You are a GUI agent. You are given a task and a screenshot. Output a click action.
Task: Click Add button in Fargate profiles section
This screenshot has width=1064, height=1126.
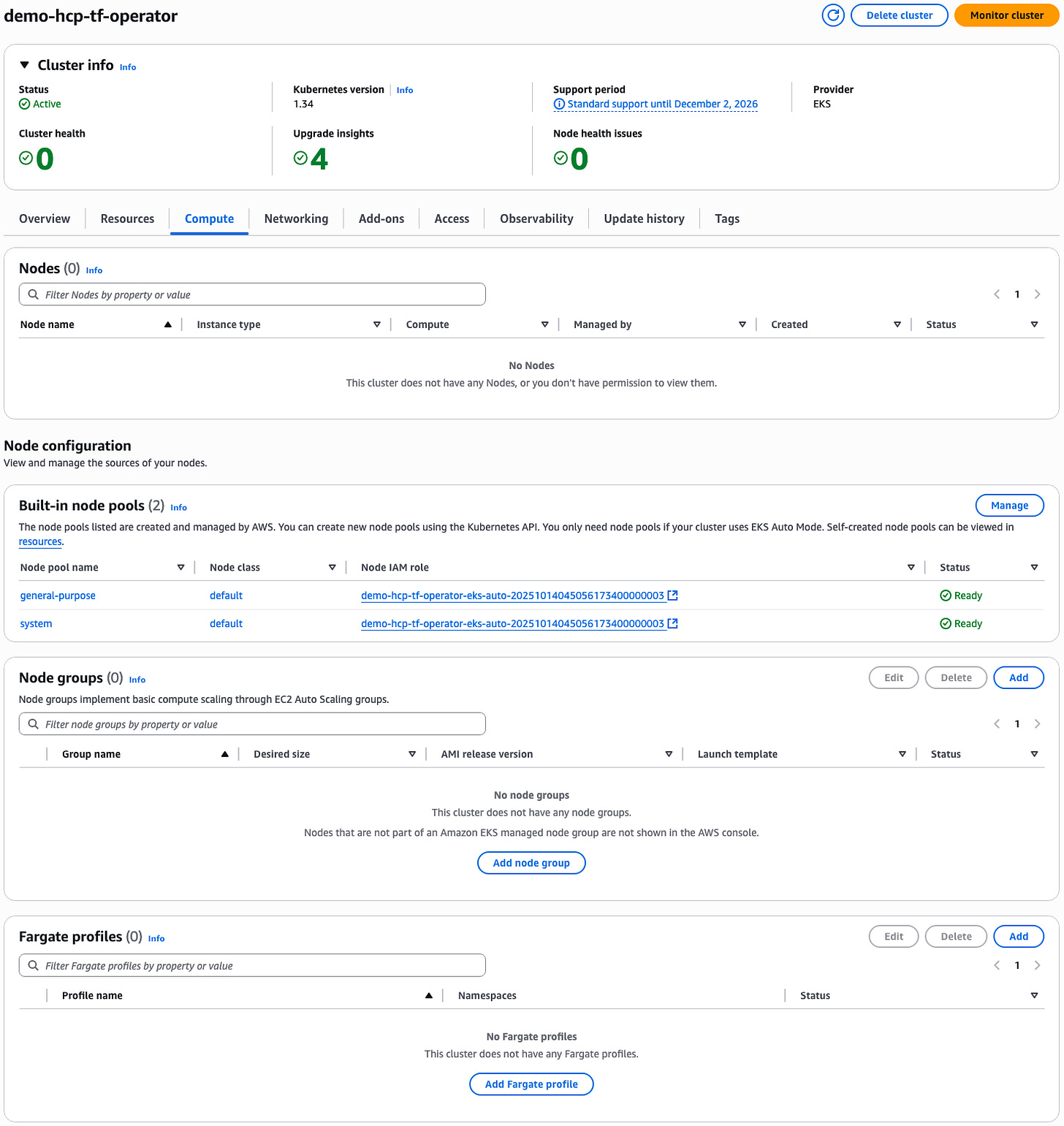[1019, 937]
